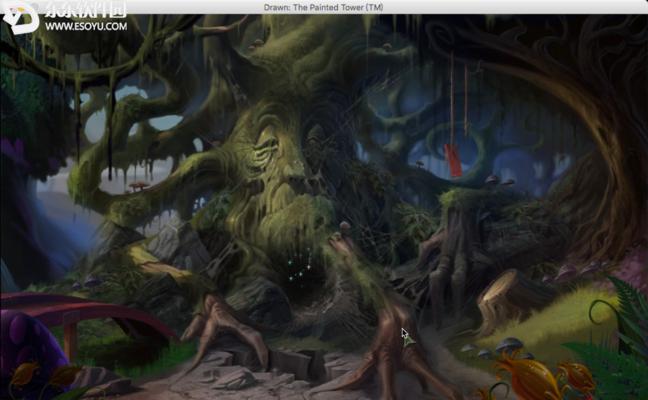The image size is (648, 400).
Task: Click the red swing hanging from the branch
Action: [x=453, y=160]
